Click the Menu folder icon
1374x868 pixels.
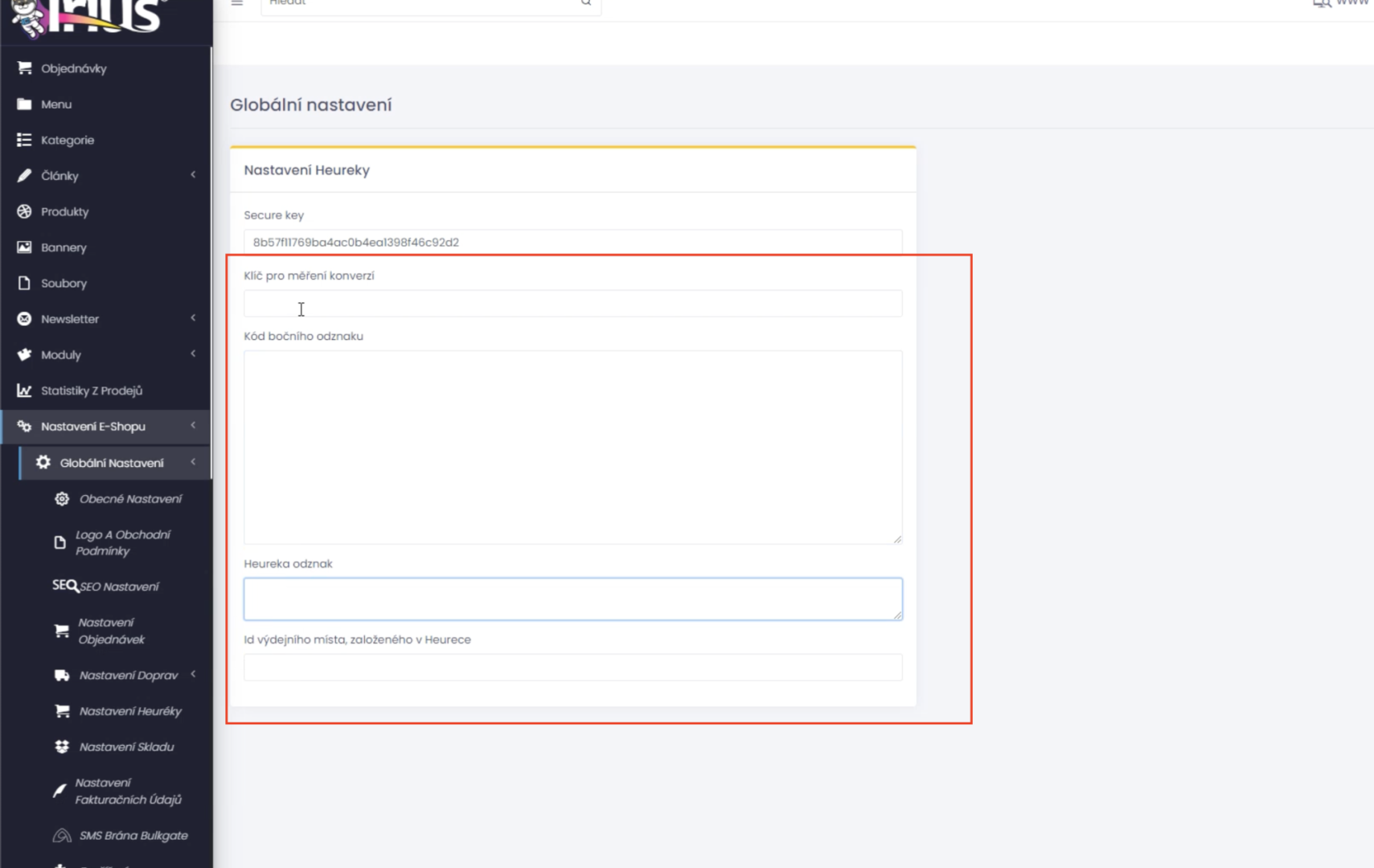point(24,104)
